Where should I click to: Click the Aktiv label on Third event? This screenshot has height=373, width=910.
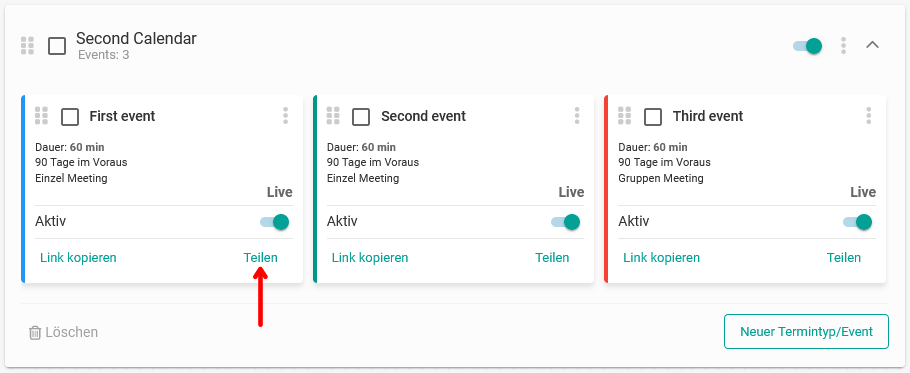[634, 222]
